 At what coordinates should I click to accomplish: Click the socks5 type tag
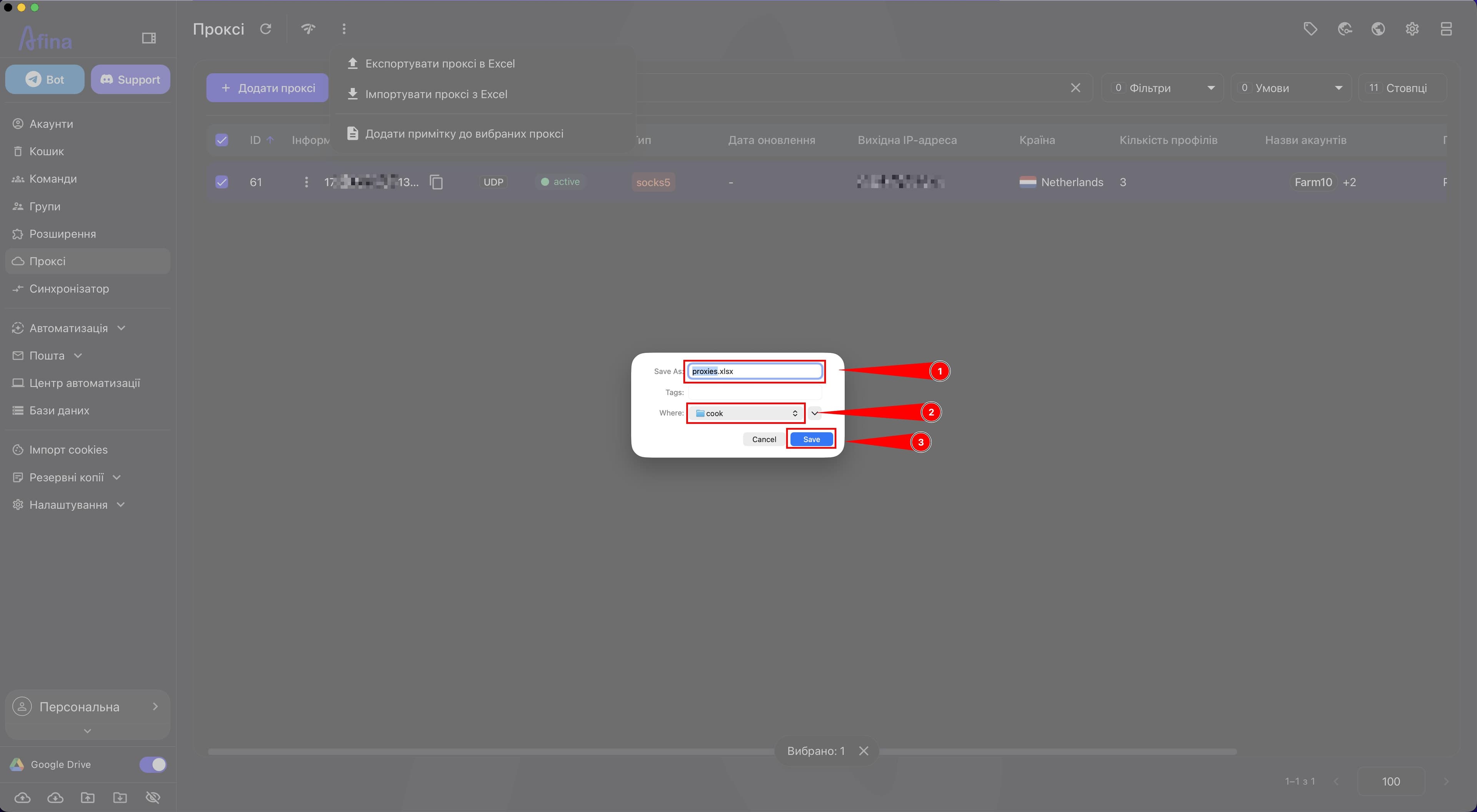click(653, 182)
